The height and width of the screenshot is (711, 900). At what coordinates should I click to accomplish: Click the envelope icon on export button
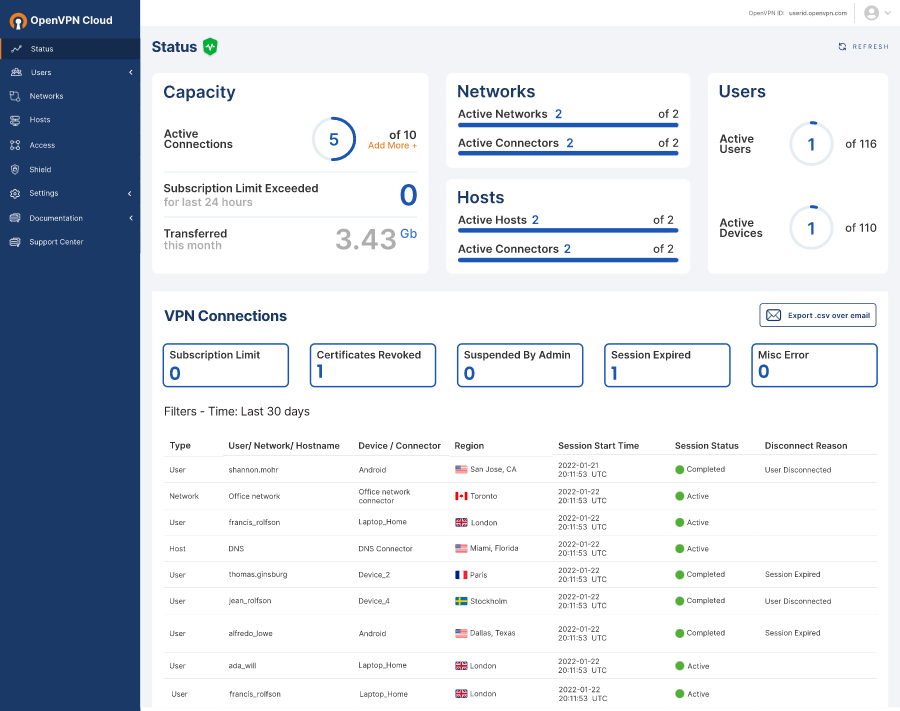tap(773, 315)
